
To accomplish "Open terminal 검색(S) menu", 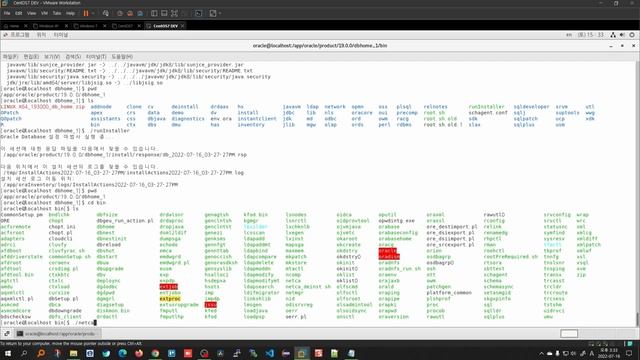I will click(x=73, y=57).
